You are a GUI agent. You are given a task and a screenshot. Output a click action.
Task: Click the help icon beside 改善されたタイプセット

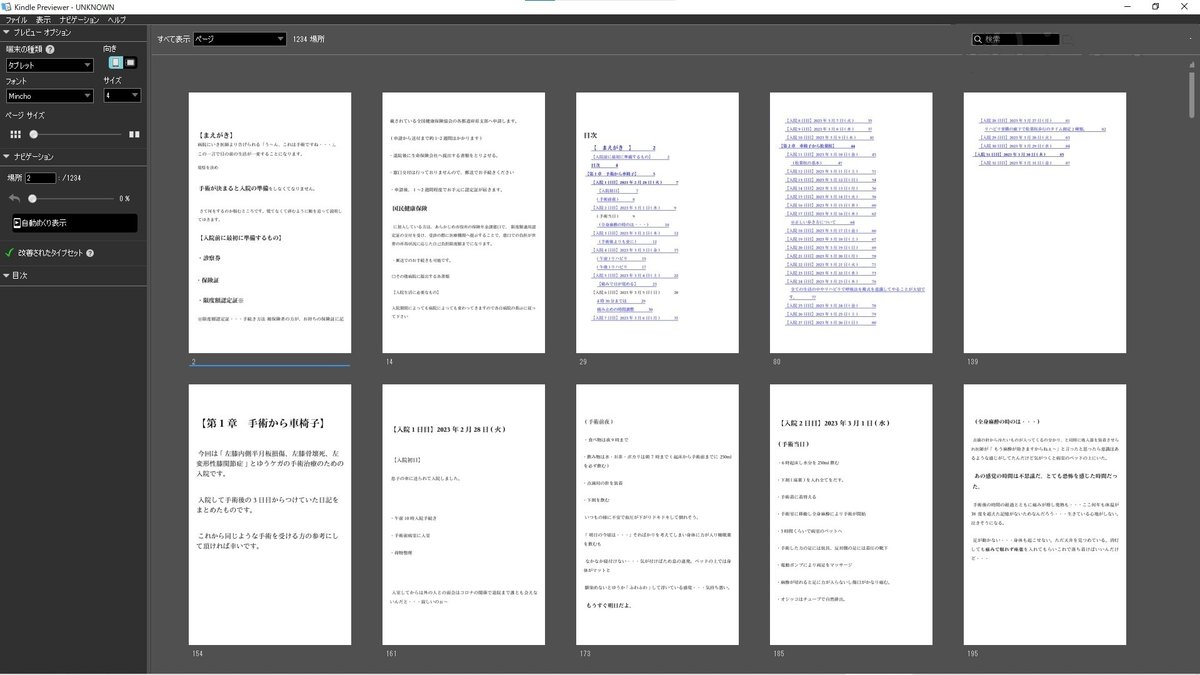(90, 253)
